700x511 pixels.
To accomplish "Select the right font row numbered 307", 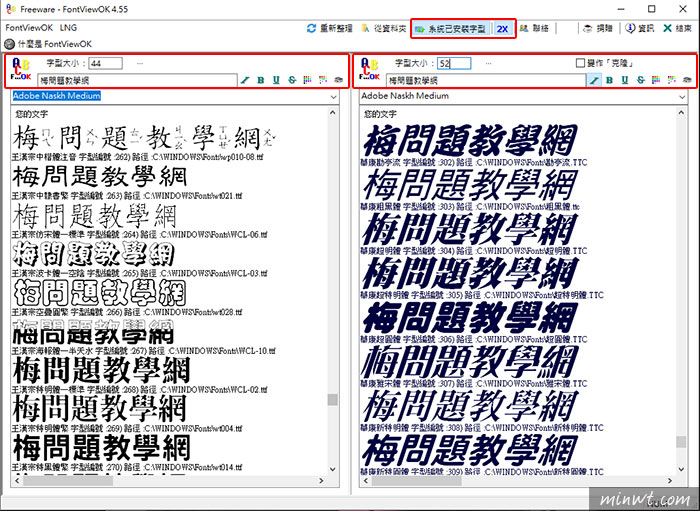I will pos(474,366).
